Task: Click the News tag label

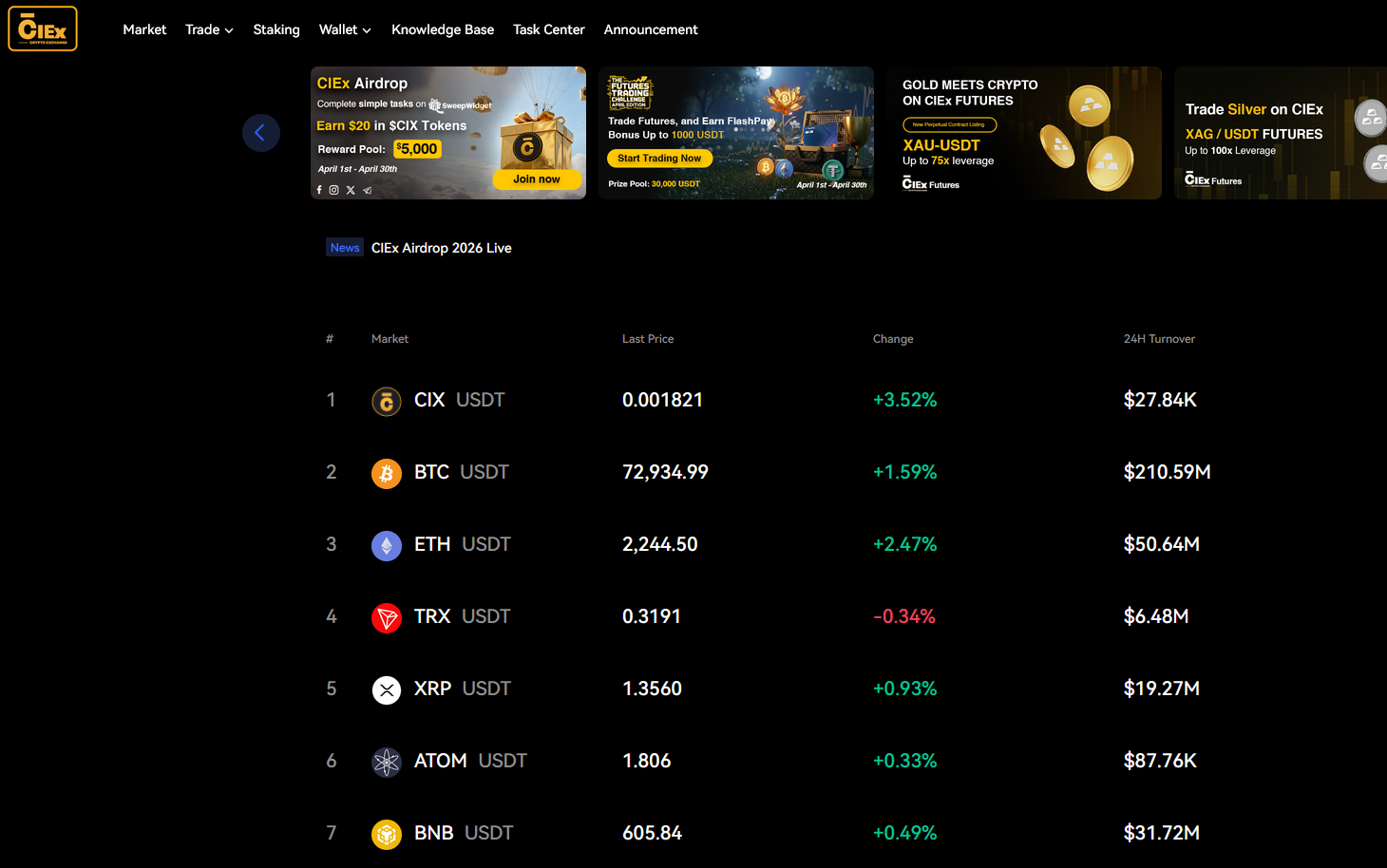Action: pyautogui.click(x=345, y=248)
